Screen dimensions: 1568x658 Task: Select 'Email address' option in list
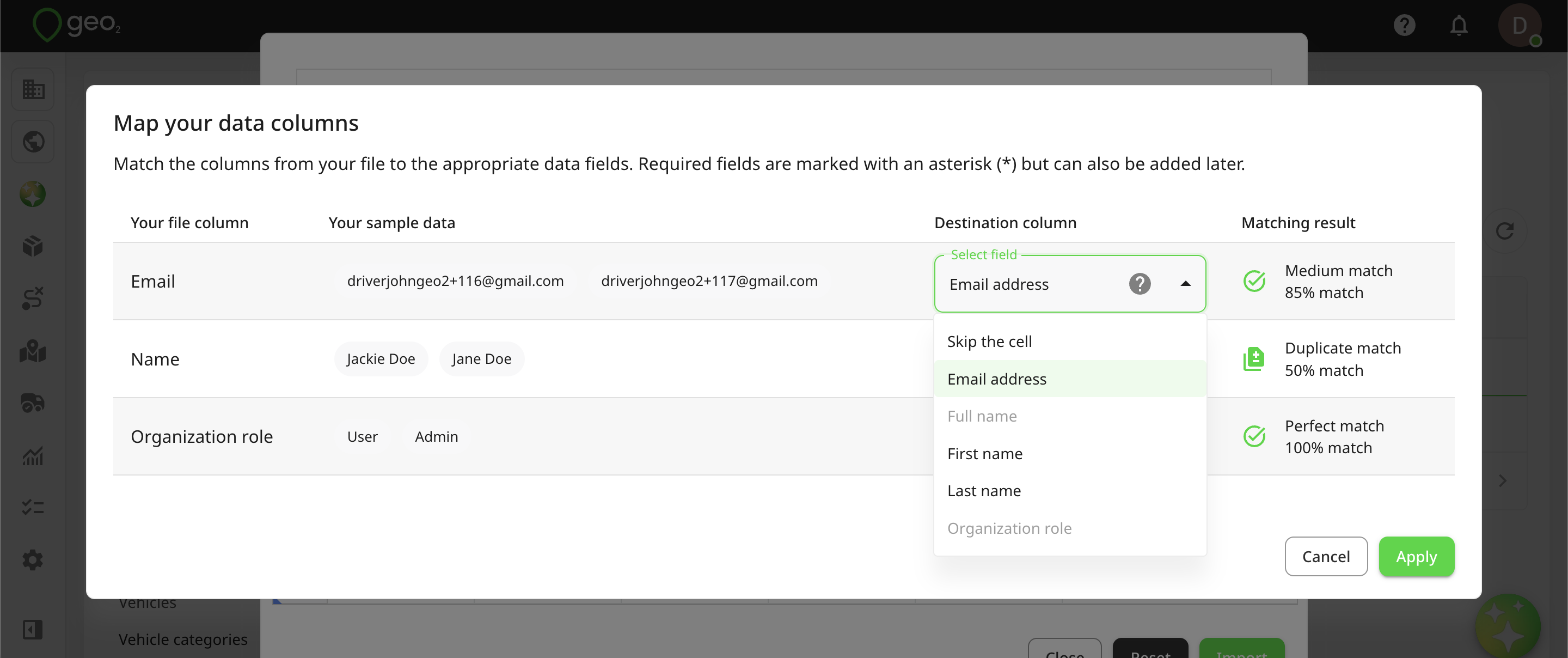(x=1070, y=379)
